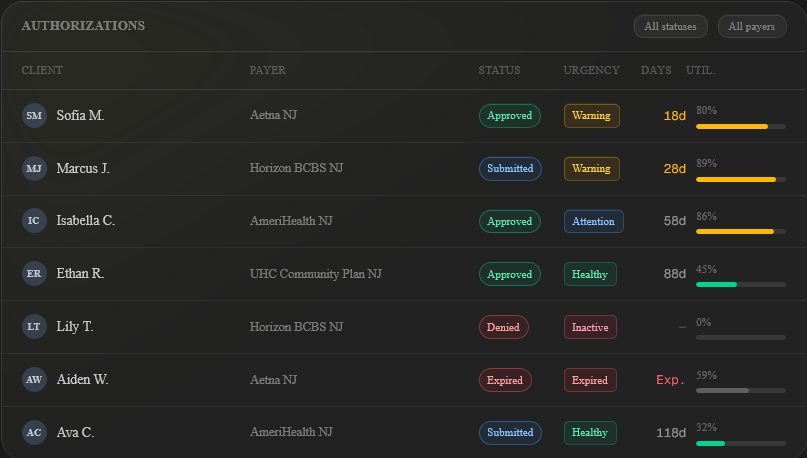This screenshot has height=458, width=807.
Task: Click Lily T.'s LT avatar icon
Action: (x=34, y=327)
